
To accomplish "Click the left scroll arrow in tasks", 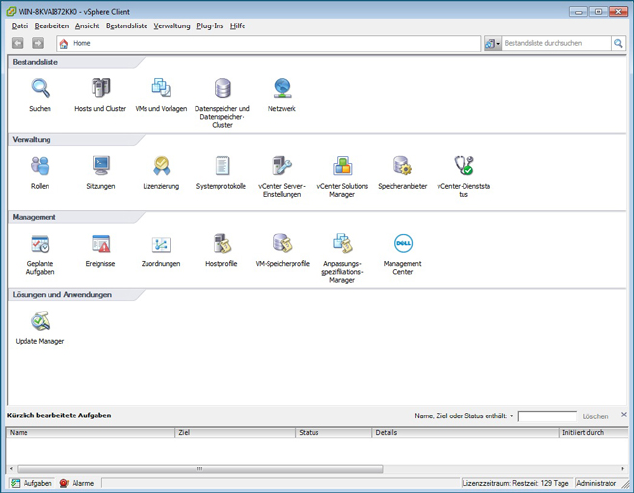I will (x=11, y=469).
